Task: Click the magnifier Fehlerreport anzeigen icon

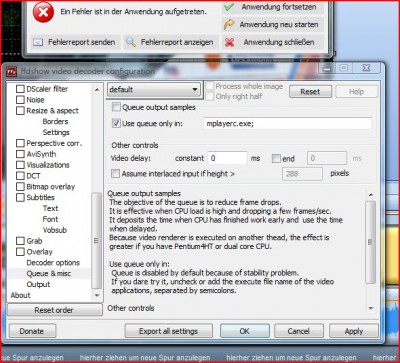Action: [131, 42]
